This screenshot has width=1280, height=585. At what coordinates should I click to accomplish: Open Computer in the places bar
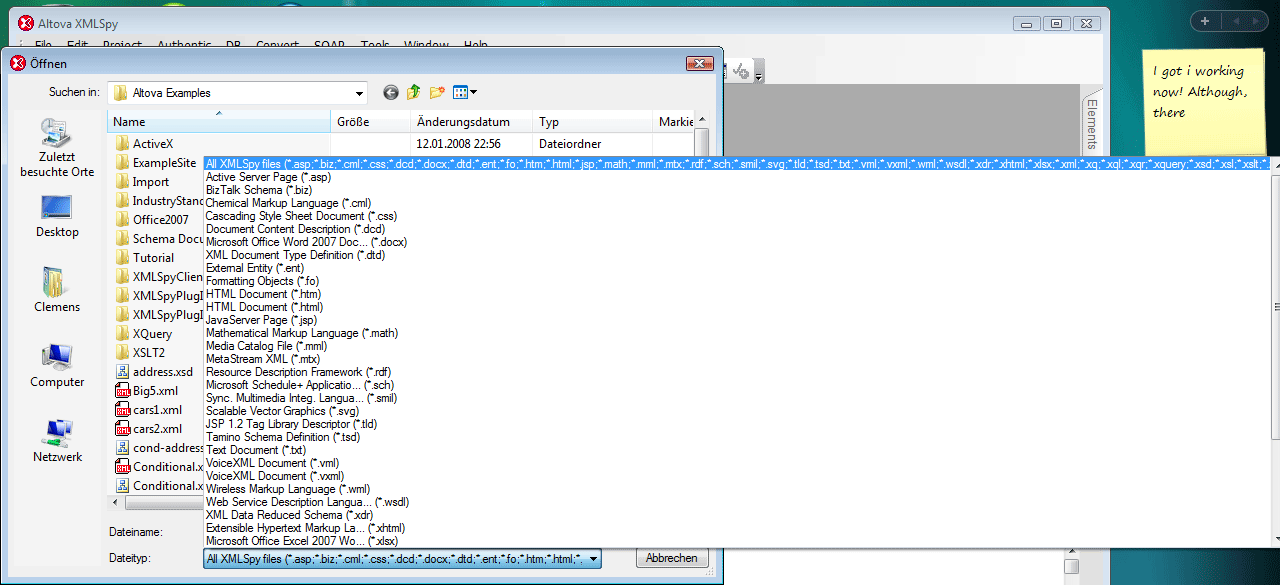(x=57, y=366)
